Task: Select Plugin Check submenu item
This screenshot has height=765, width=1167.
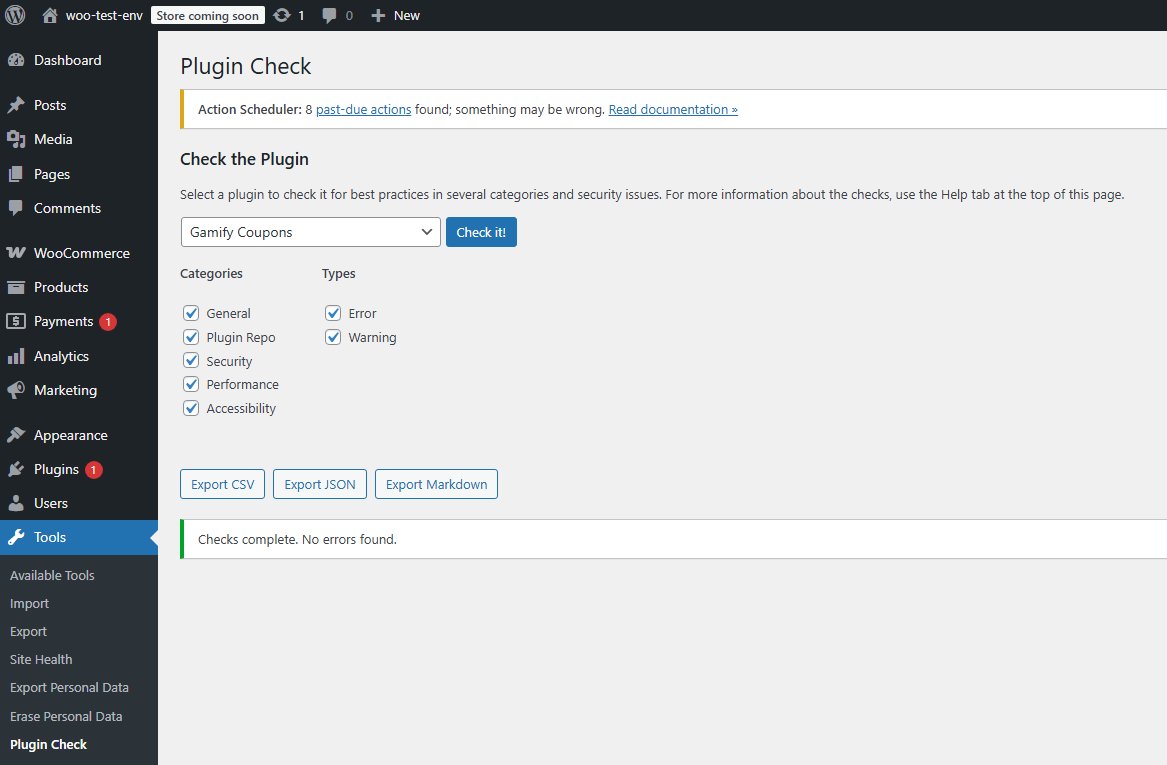Action: point(48,744)
